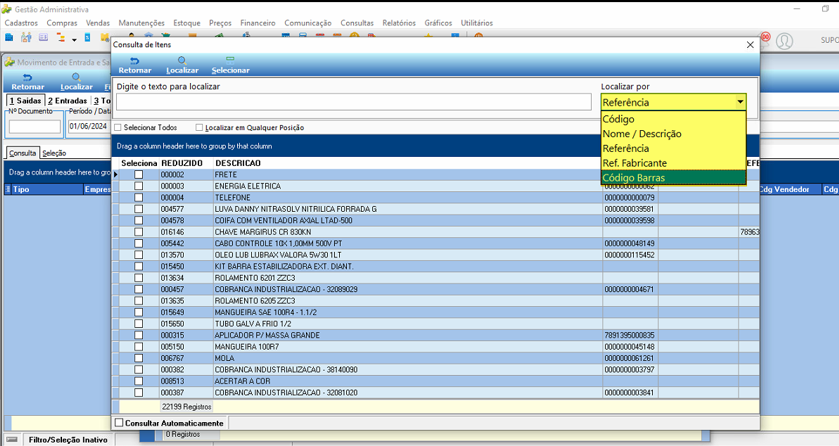Open the user profile avatar icon

(784, 41)
